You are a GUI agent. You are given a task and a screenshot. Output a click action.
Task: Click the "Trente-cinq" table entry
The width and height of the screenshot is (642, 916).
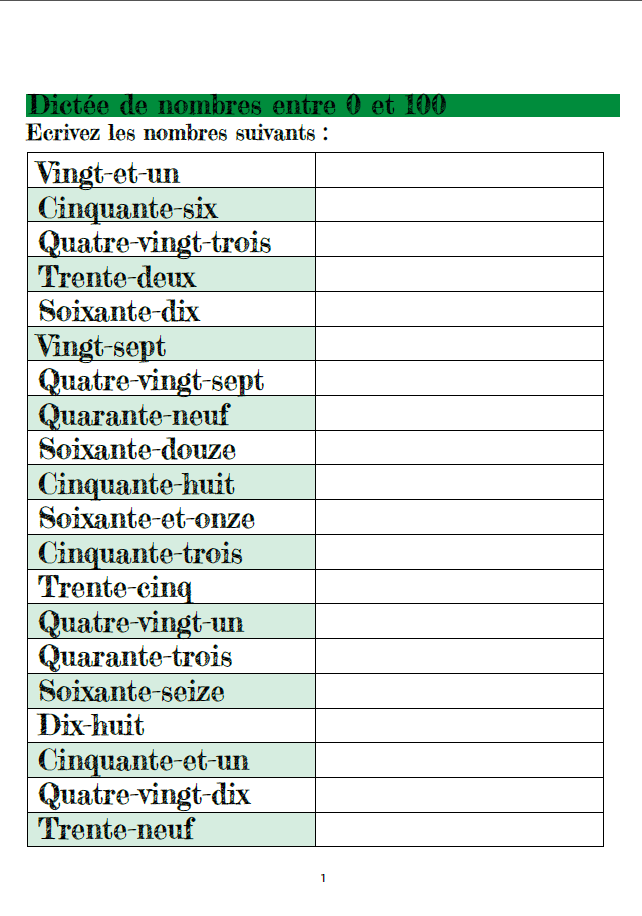(x=115, y=587)
